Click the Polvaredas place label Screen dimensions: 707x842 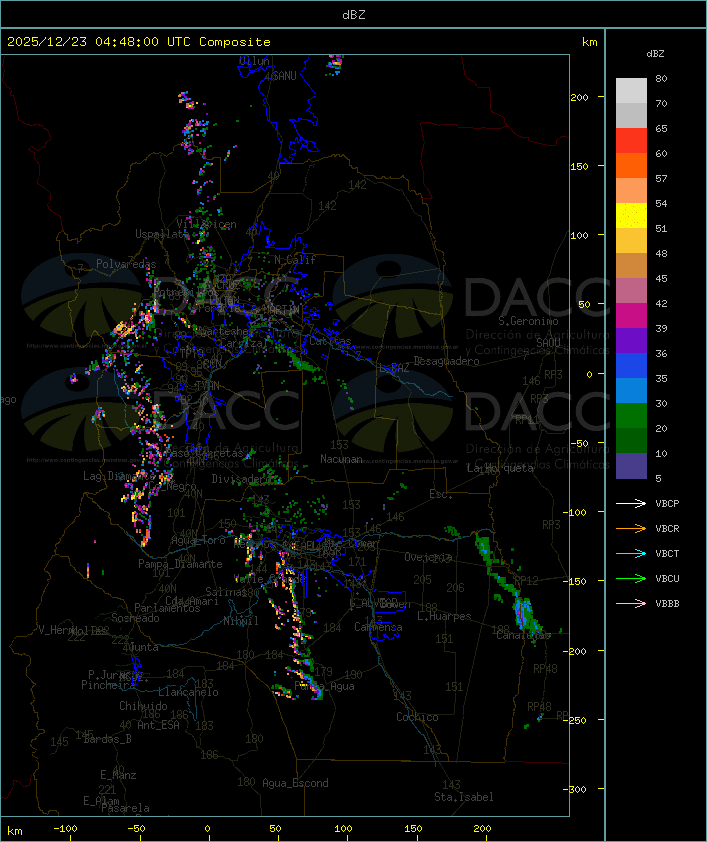point(126,264)
